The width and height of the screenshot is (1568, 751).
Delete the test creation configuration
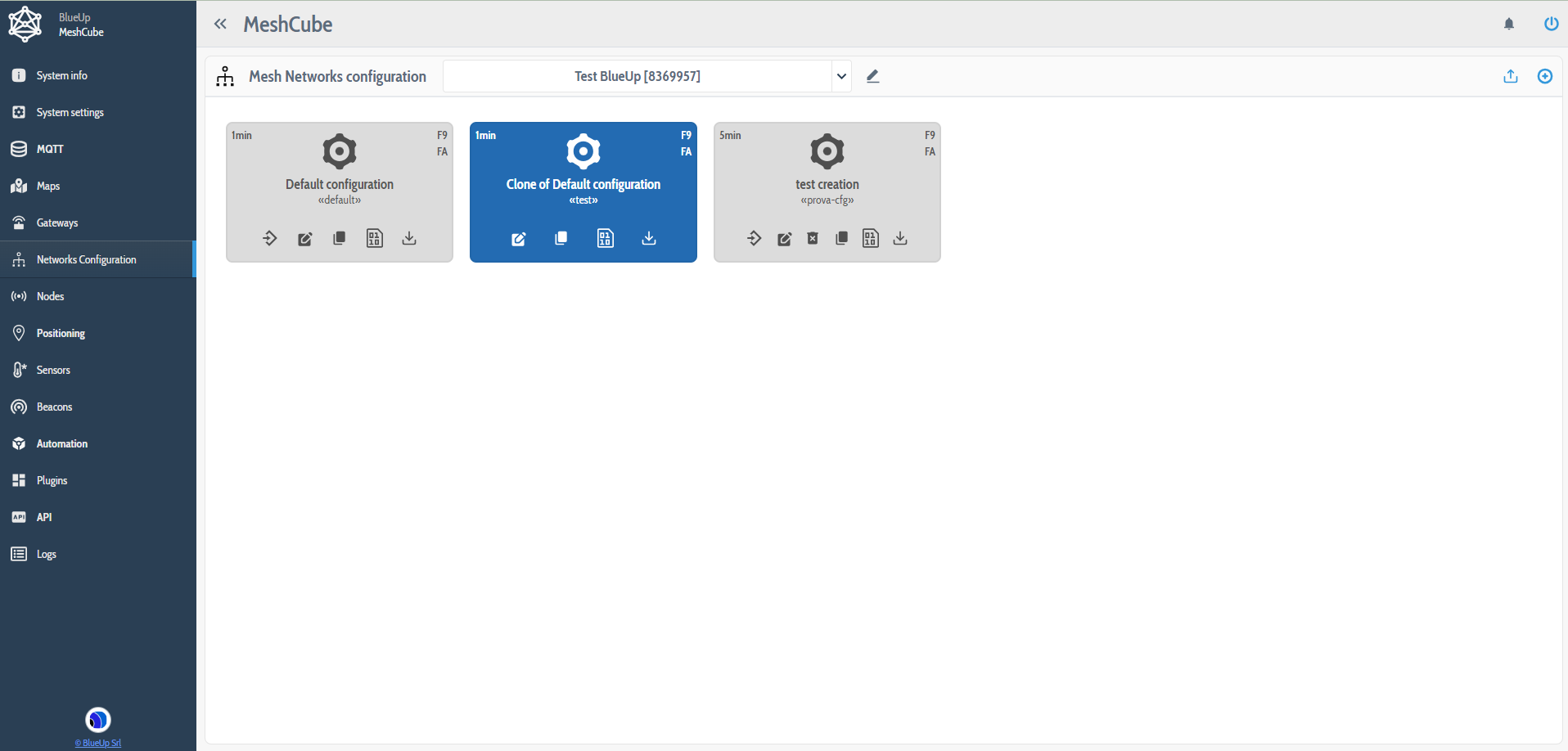813,239
